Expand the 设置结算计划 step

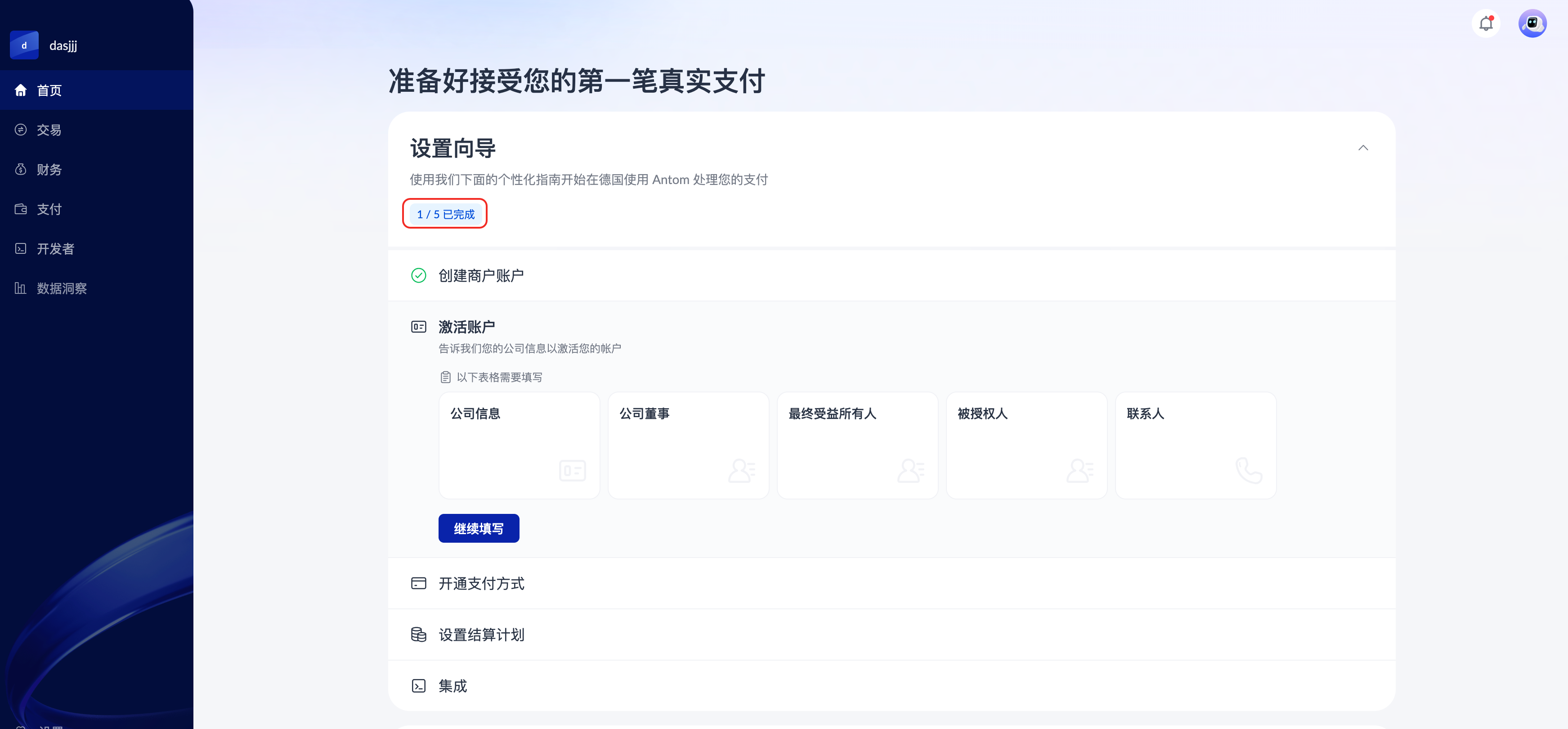(x=481, y=634)
